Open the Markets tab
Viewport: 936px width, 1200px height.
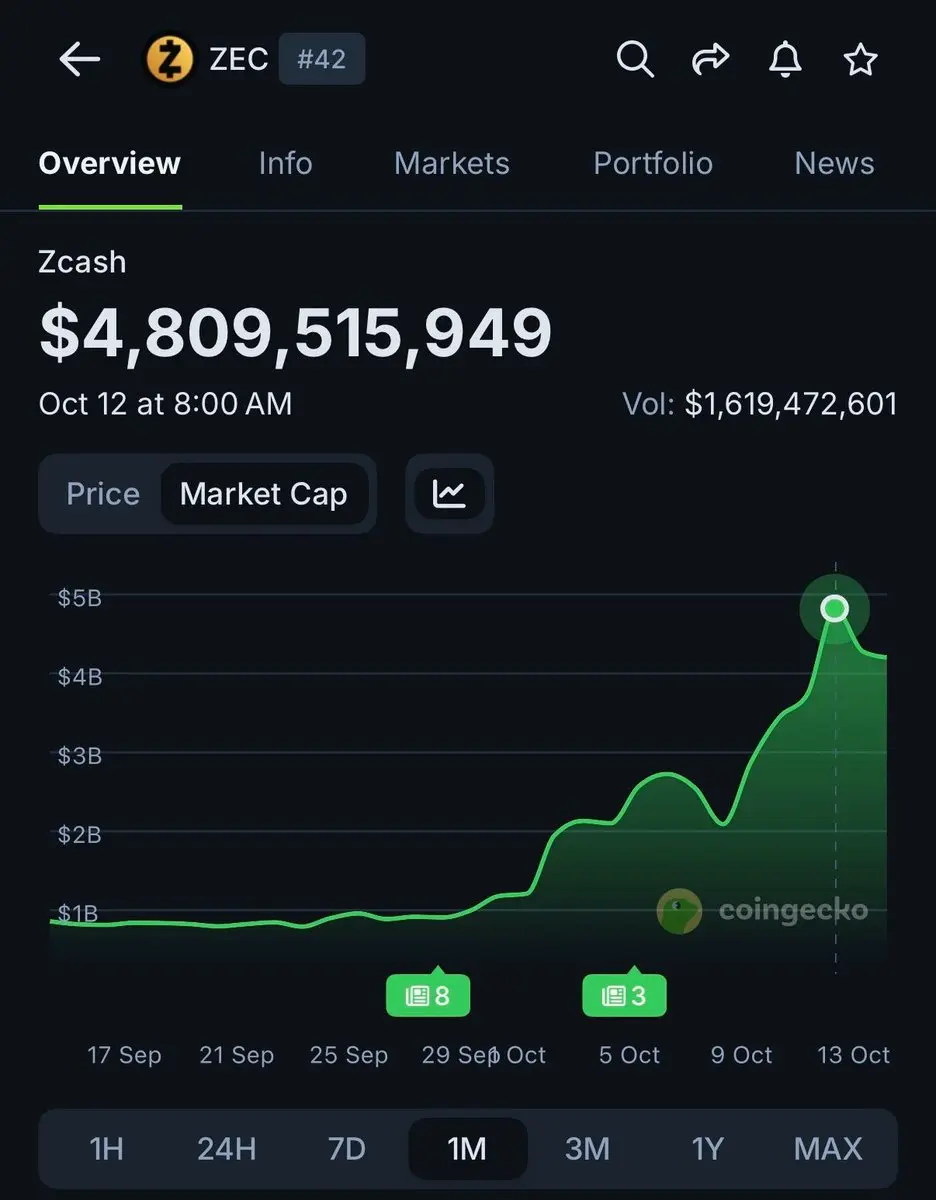point(452,163)
